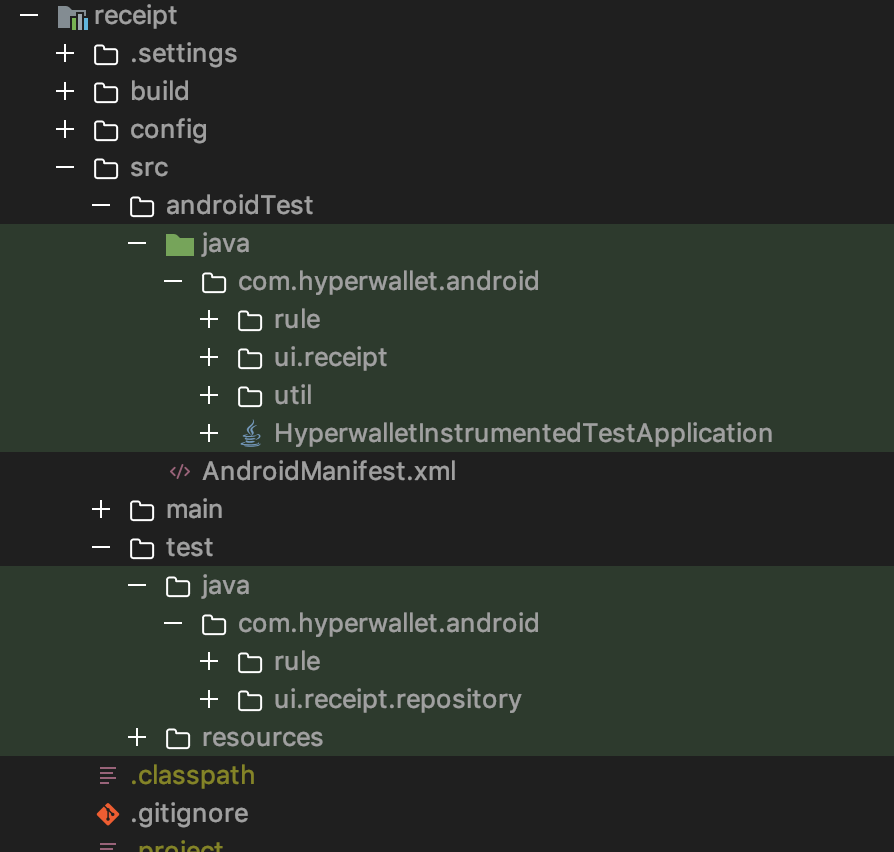Click the folder icon beside com.hyperwallet.android
894x852 pixels.
click(213, 281)
